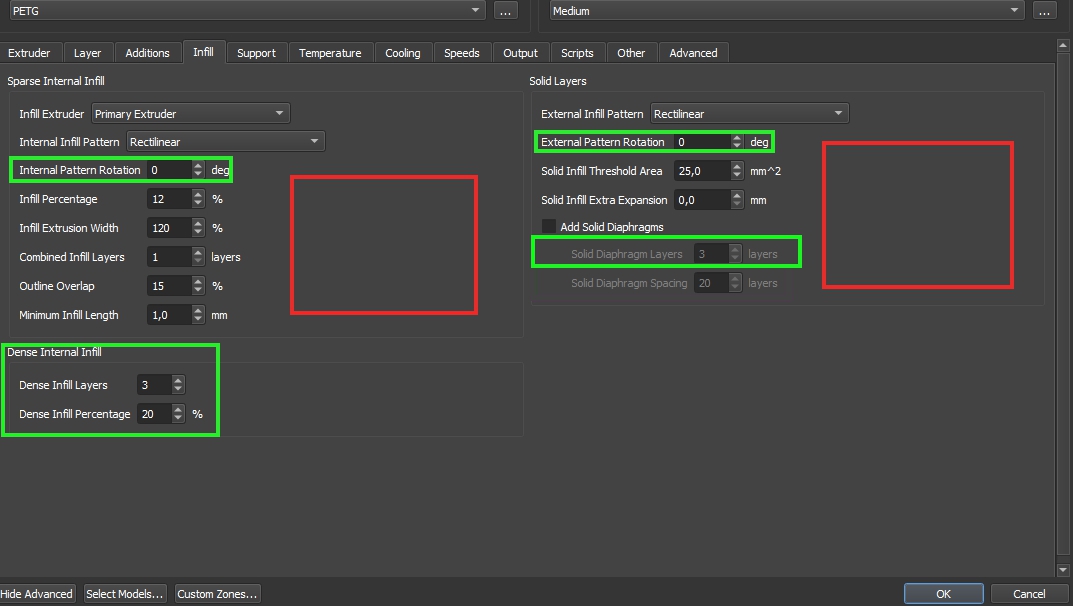Image resolution: width=1073 pixels, height=606 pixels.
Task: Enable Add Solid Diaphragms checkbox
Action: [x=549, y=227]
